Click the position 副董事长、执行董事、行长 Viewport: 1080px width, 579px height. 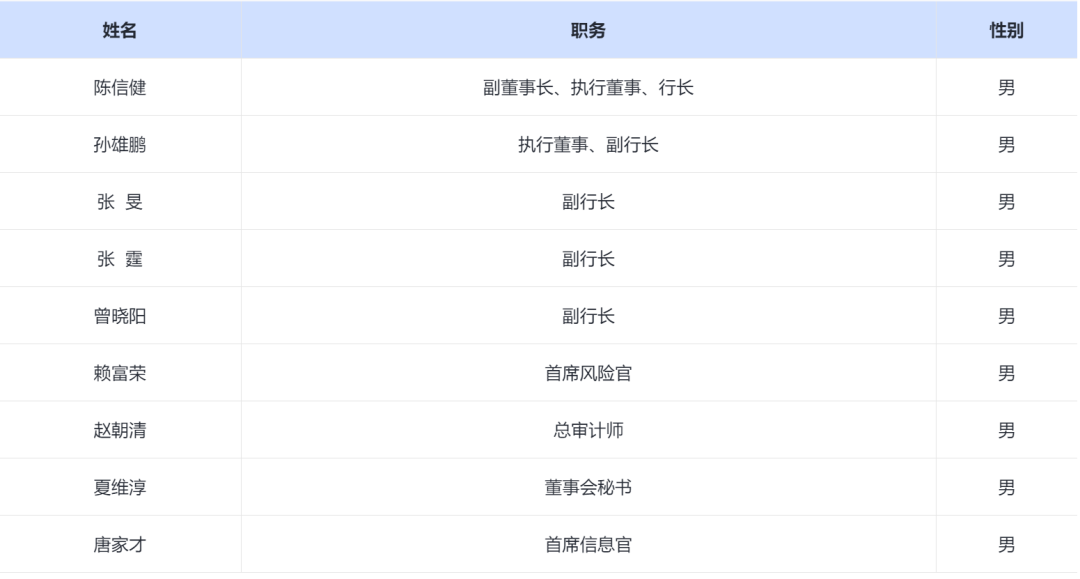[588, 88]
